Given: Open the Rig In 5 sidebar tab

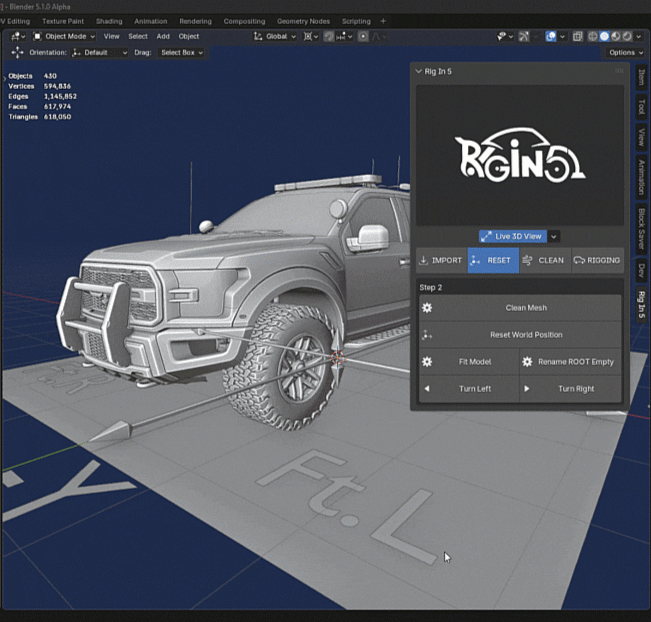Looking at the screenshot, I should pyautogui.click(x=641, y=305).
